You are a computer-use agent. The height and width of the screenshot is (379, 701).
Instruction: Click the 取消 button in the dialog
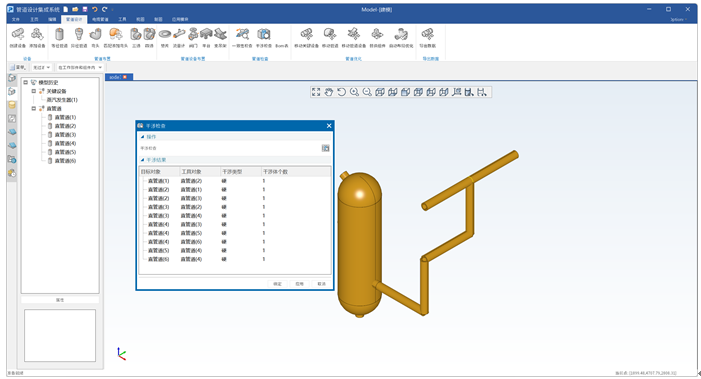coord(321,284)
